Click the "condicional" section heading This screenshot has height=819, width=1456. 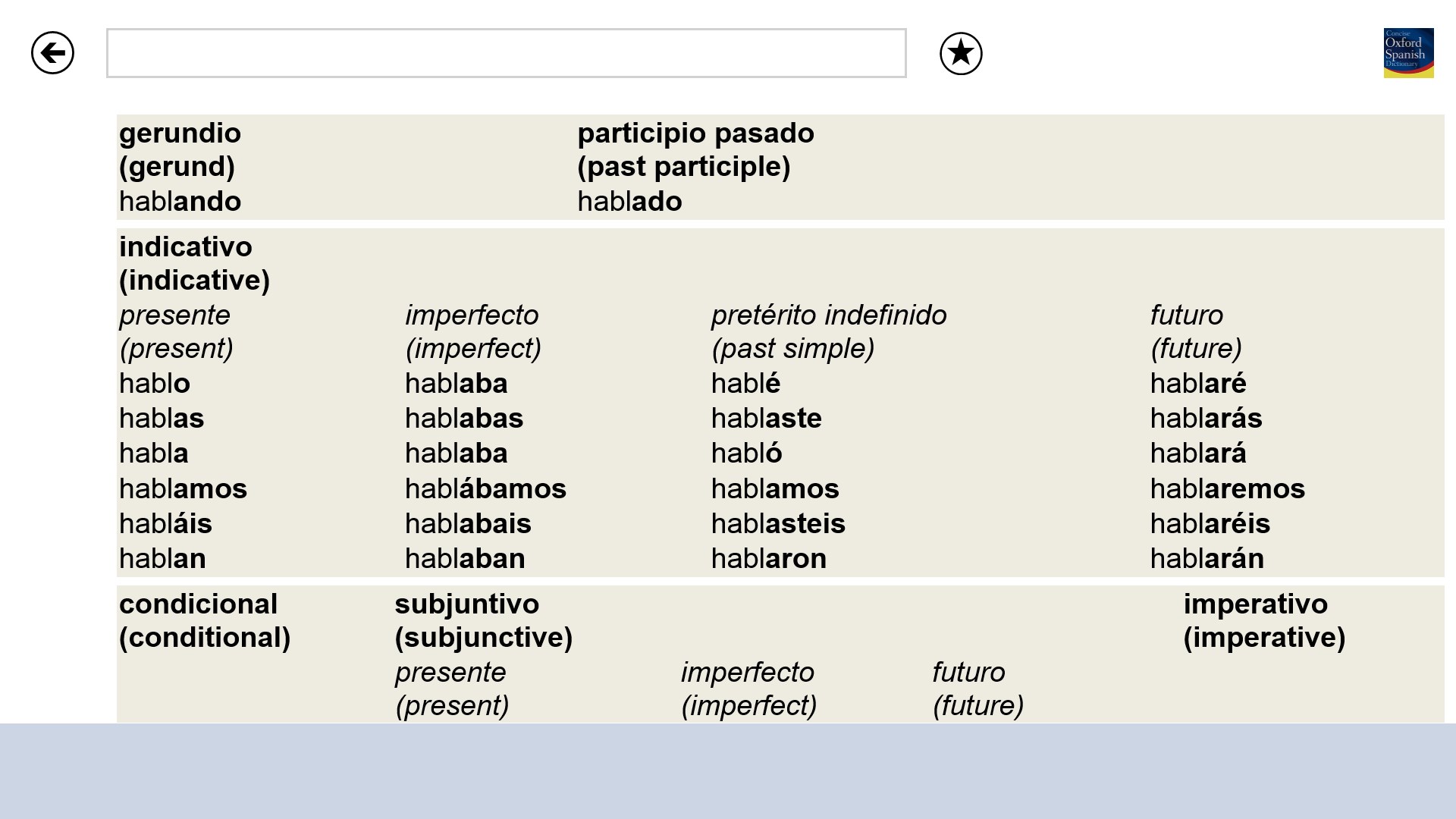[x=198, y=604]
